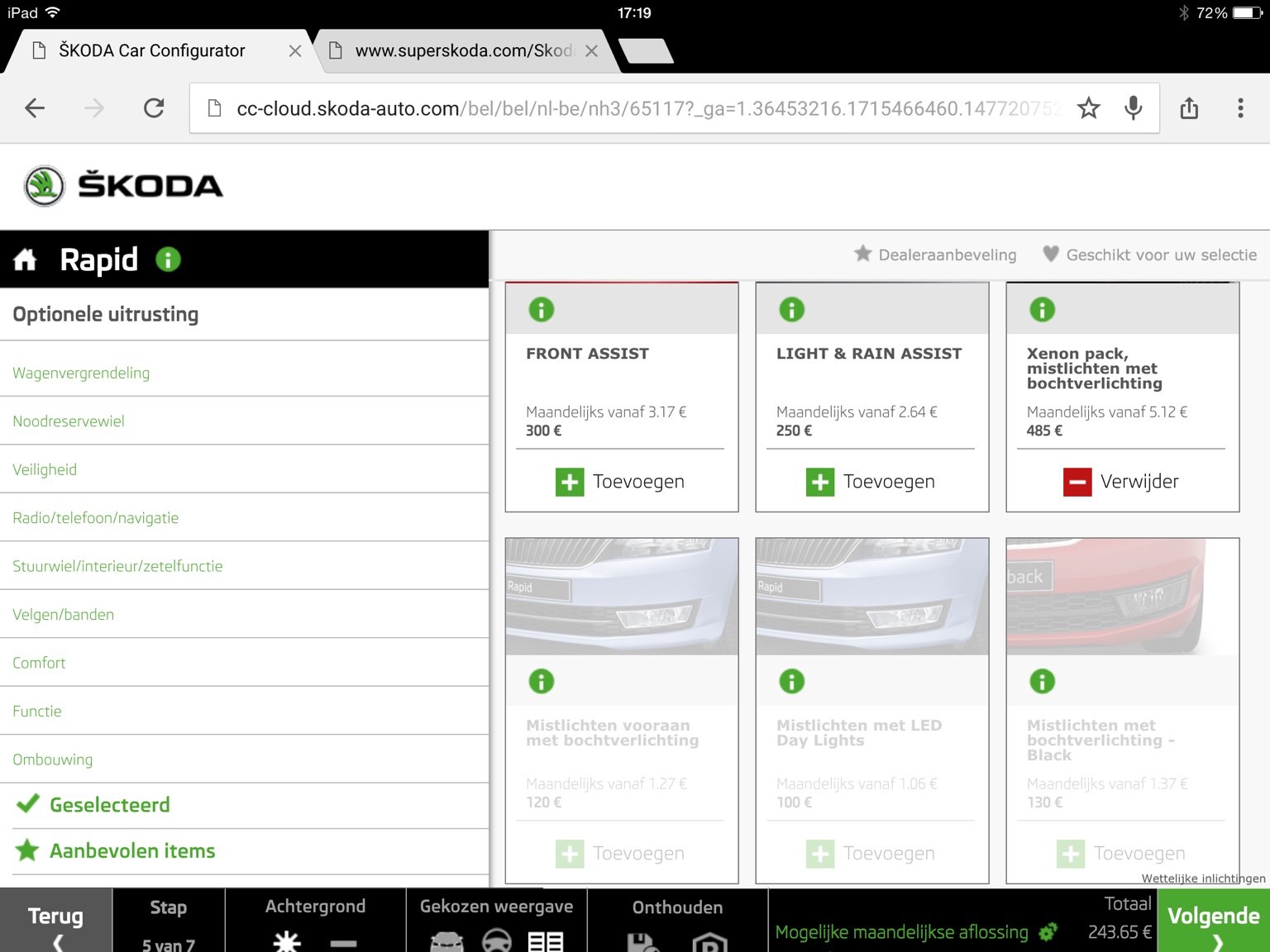1270x952 pixels.
Task: Open Wettelijke inlichtingen link
Action: coord(1203,878)
